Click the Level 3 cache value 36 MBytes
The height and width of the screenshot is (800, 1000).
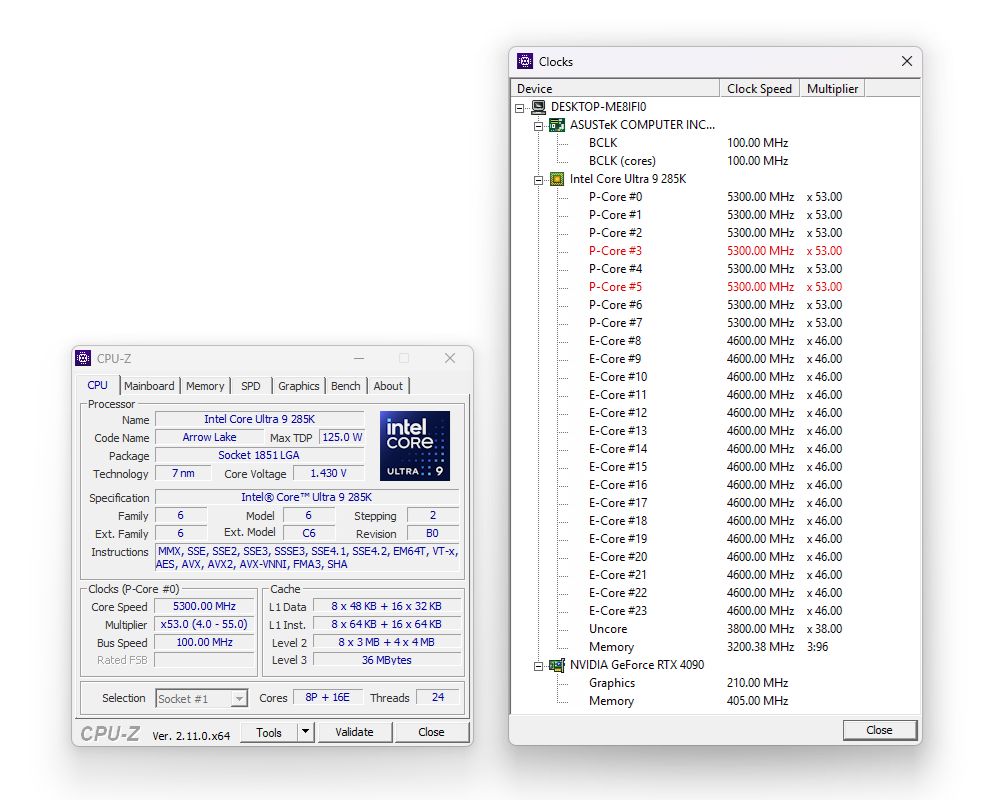pyautogui.click(x=386, y=660)
